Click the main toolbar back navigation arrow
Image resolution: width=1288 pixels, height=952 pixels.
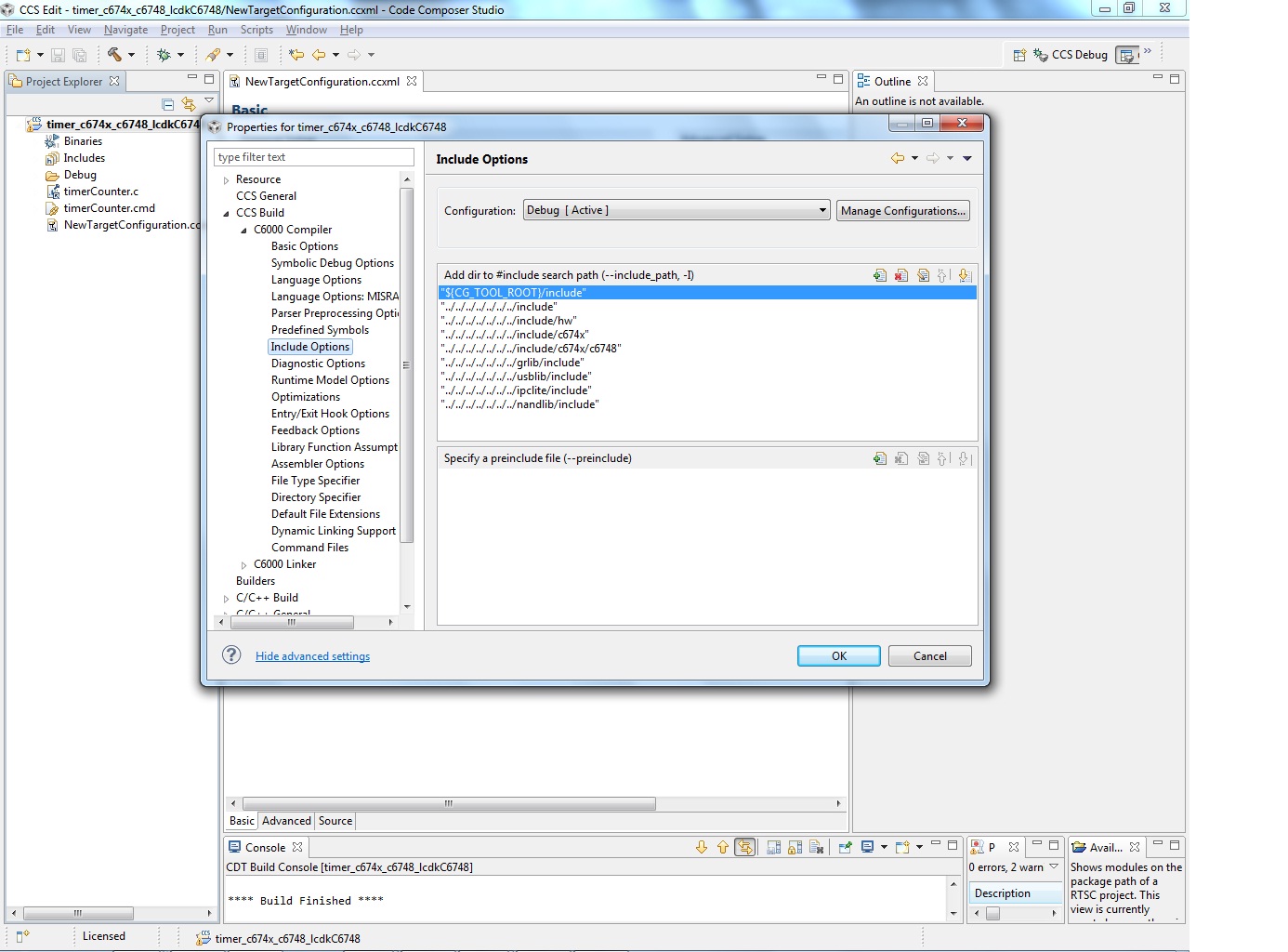[319, 55]
